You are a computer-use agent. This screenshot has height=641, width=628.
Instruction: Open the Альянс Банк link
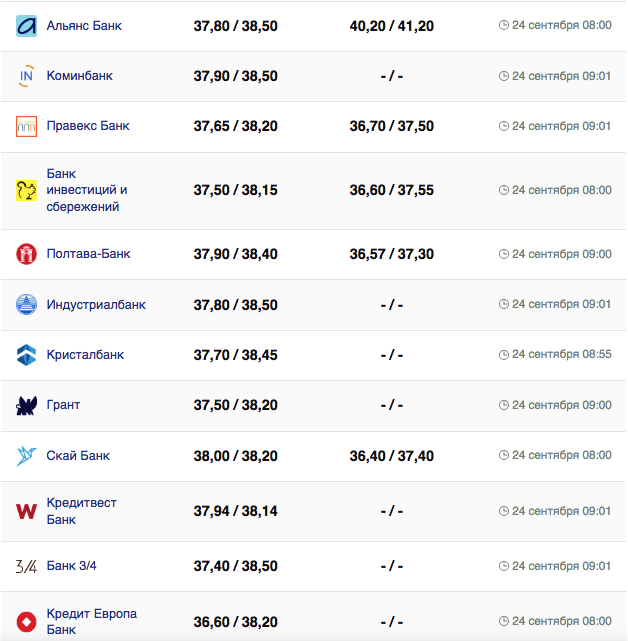pos(84,25)
